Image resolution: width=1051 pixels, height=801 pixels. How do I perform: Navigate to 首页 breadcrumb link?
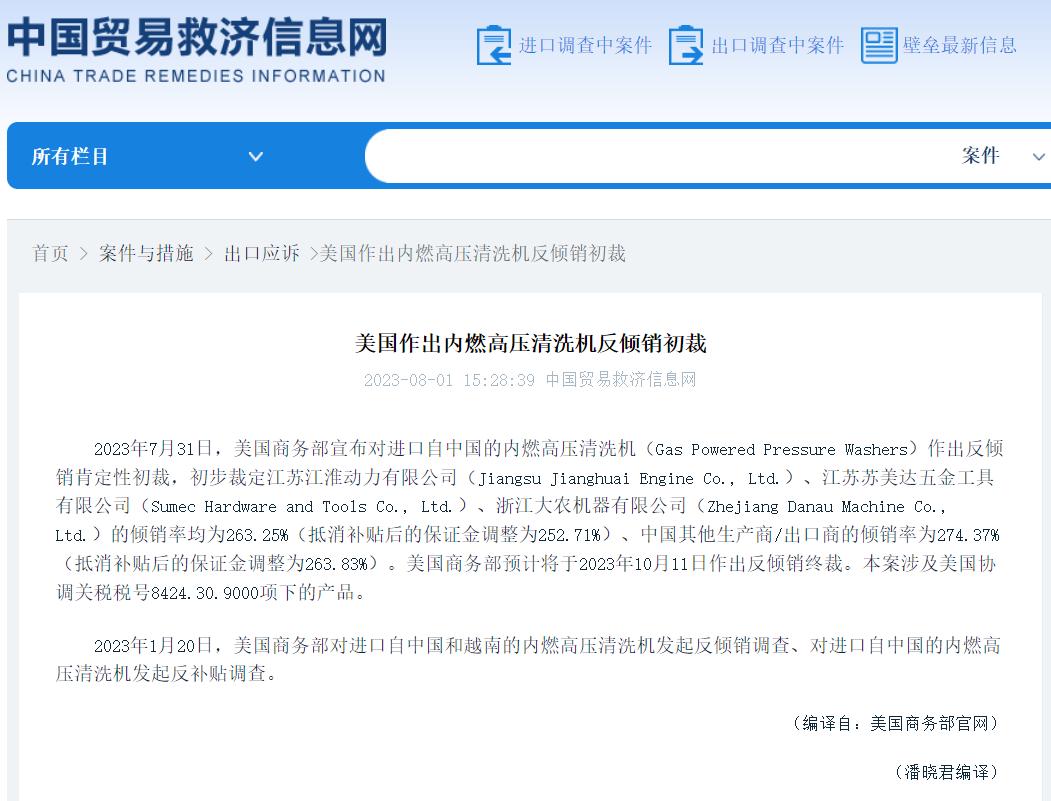tap(51, 253)
